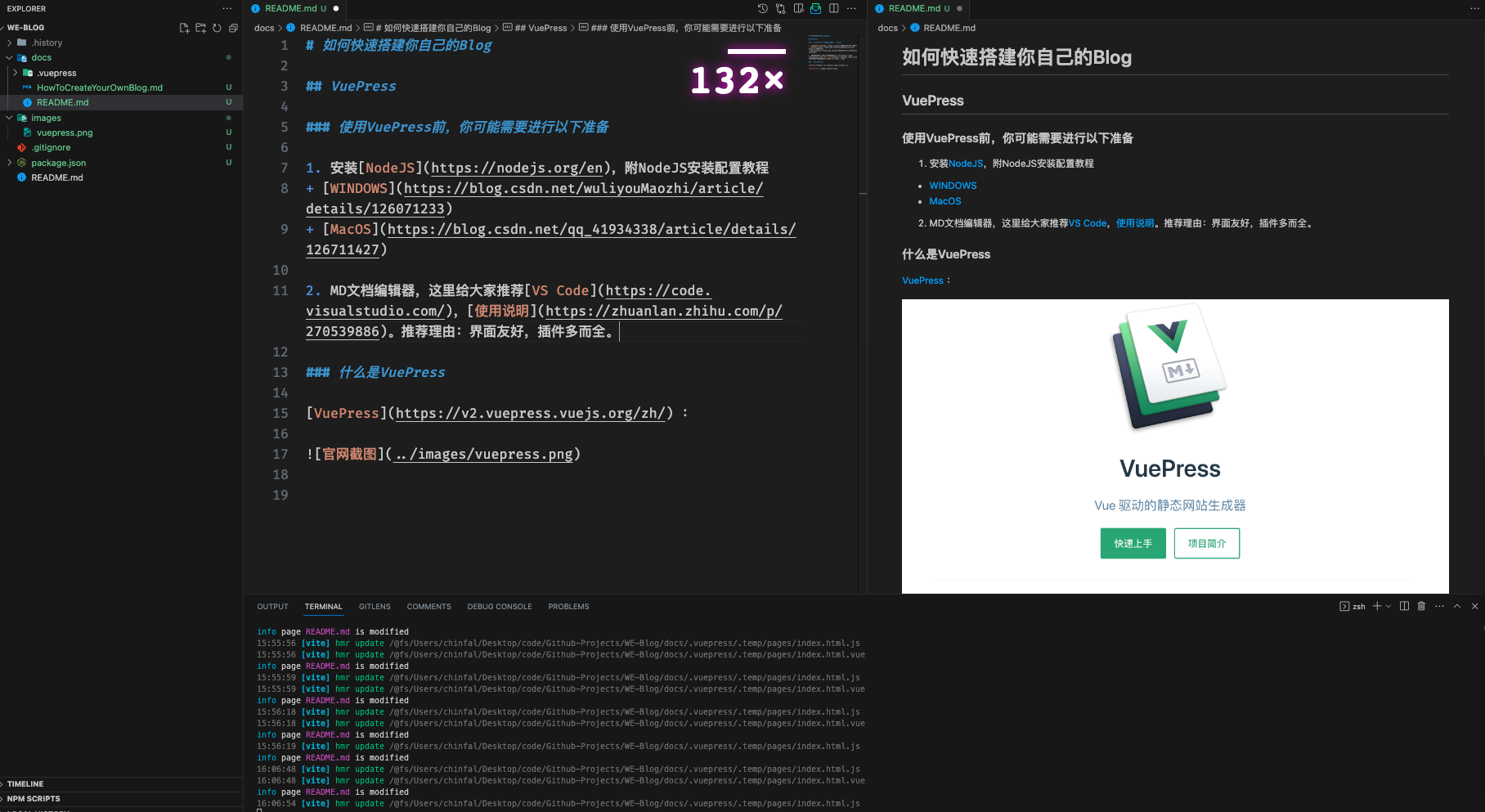Expand the .vuepress folder
Image resolution: width=1485 pixels, height=812 pixels.
pyautogui.click(x=15, y=73)
